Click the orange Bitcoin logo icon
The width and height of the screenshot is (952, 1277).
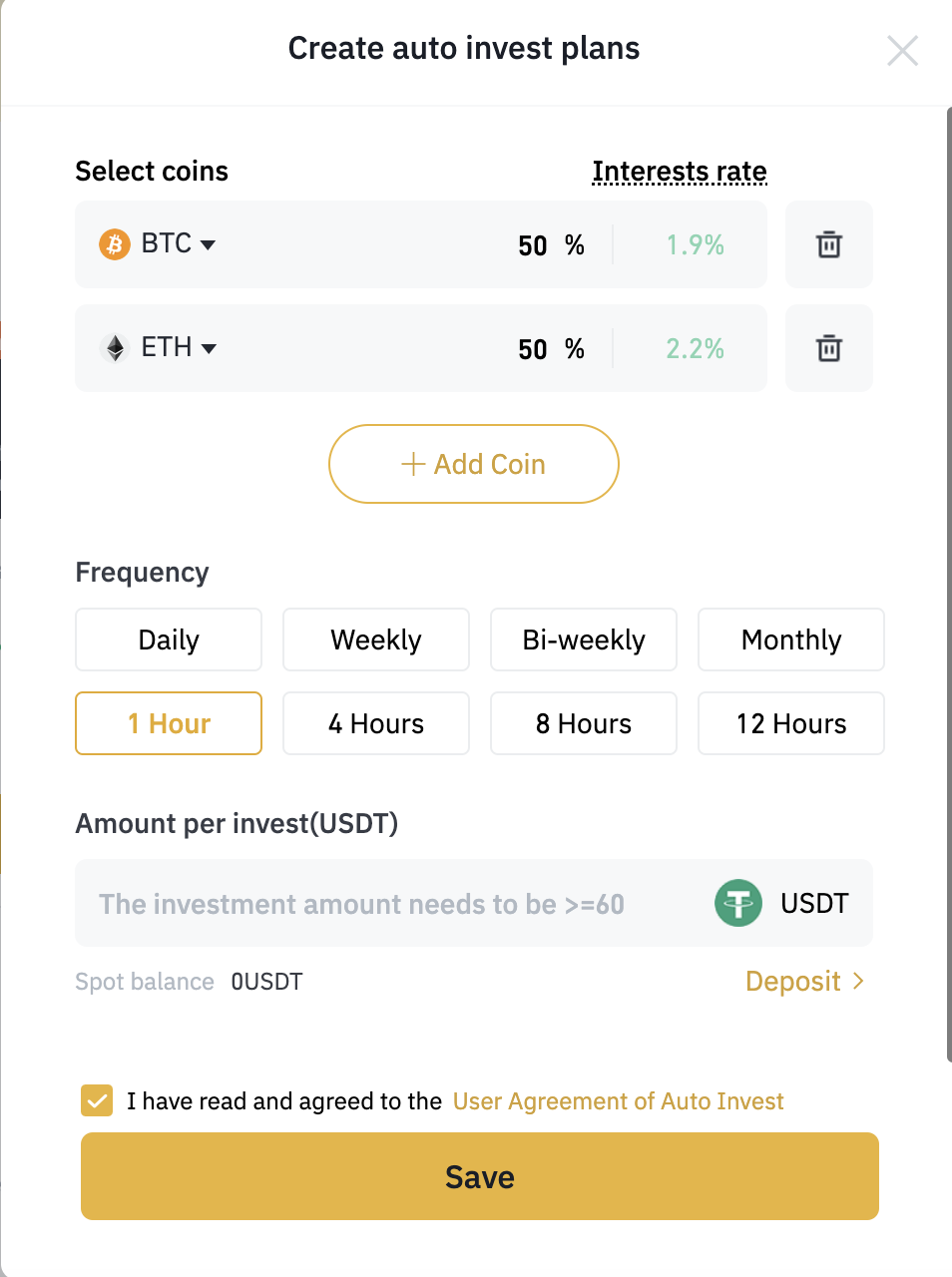[115, 244]
